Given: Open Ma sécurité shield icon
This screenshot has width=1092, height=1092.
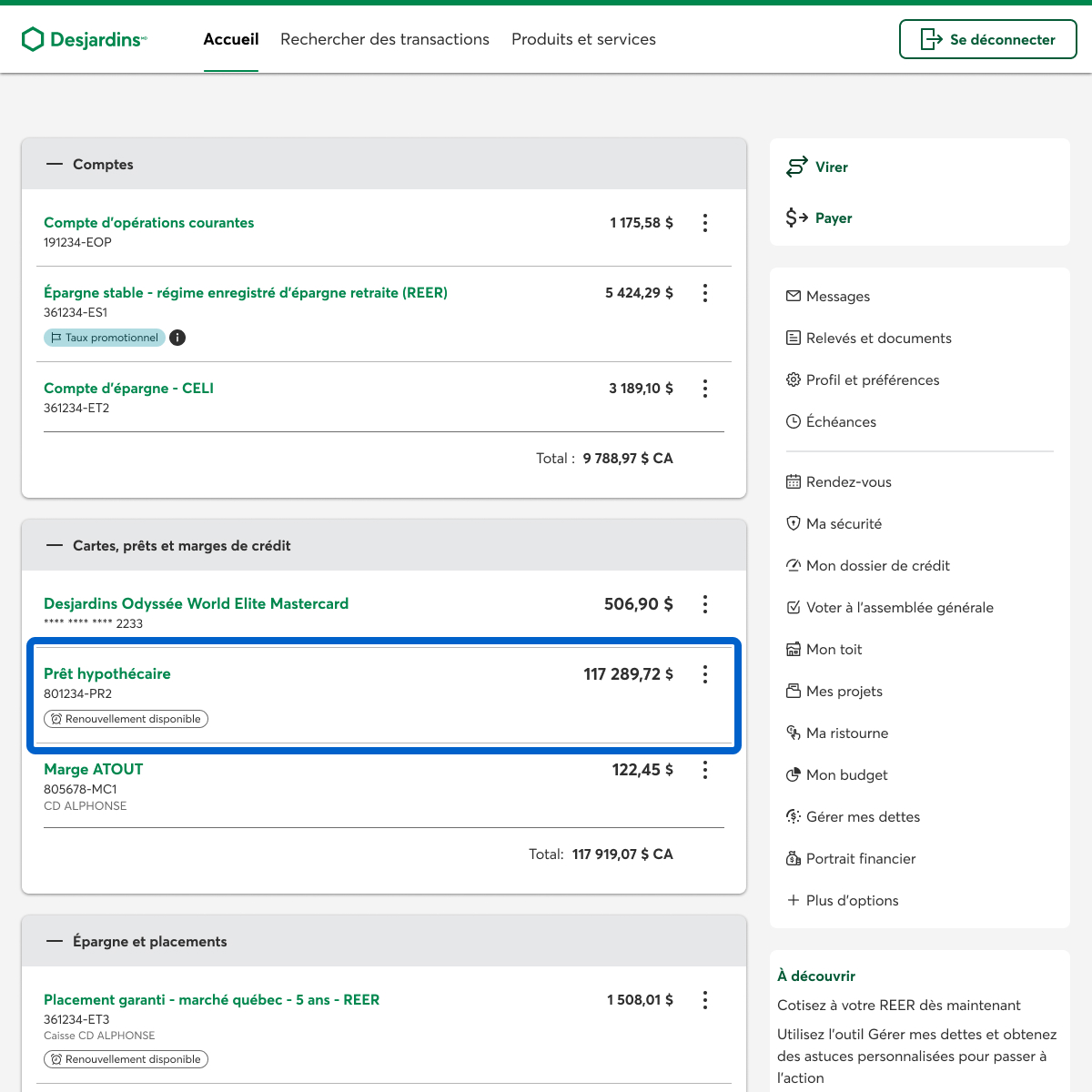Looking at the screenshot, I should [x=794, y=523].
